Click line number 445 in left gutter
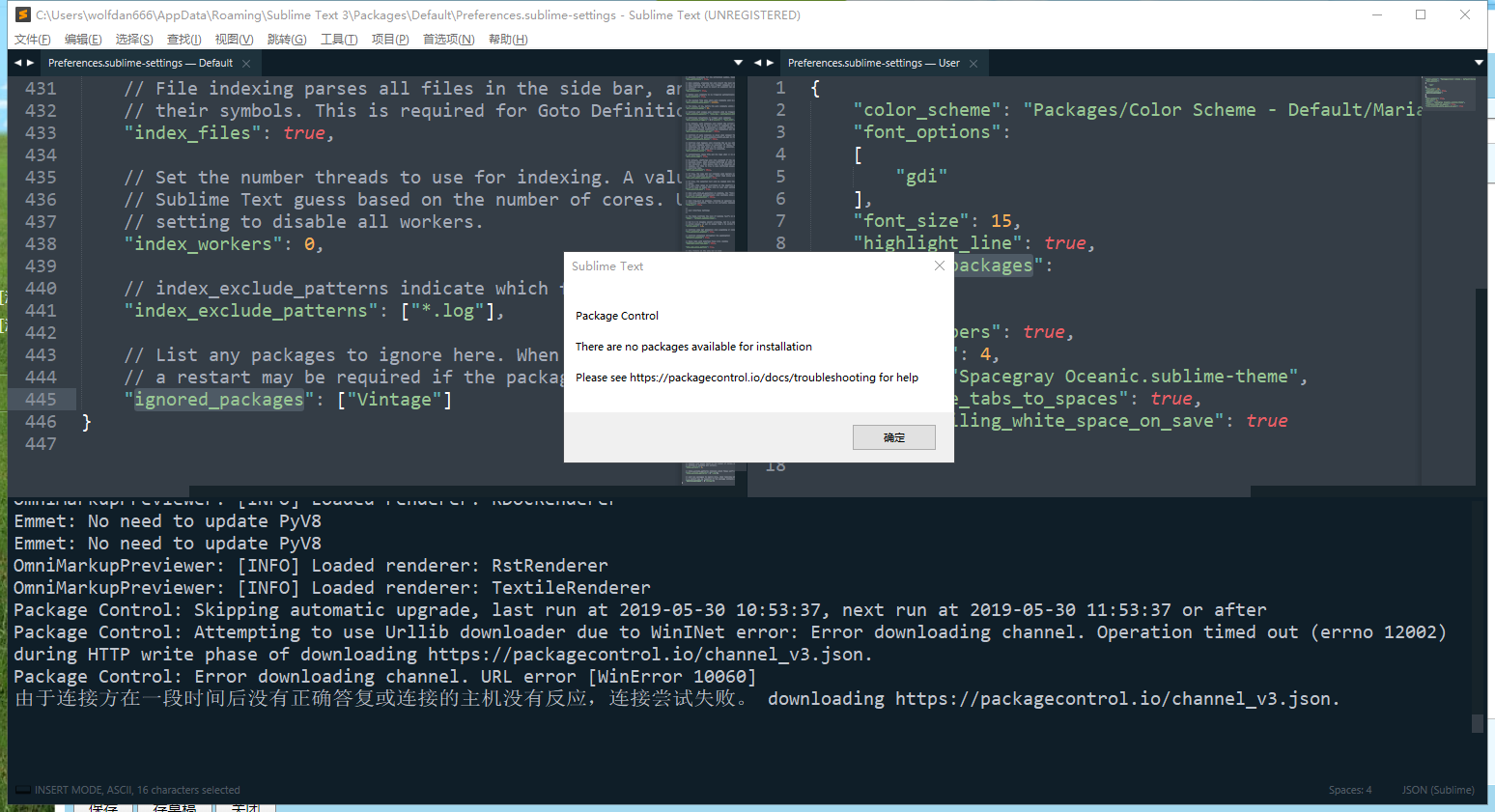The height and width of the screenshot is (812, 1495). point(41,400)
